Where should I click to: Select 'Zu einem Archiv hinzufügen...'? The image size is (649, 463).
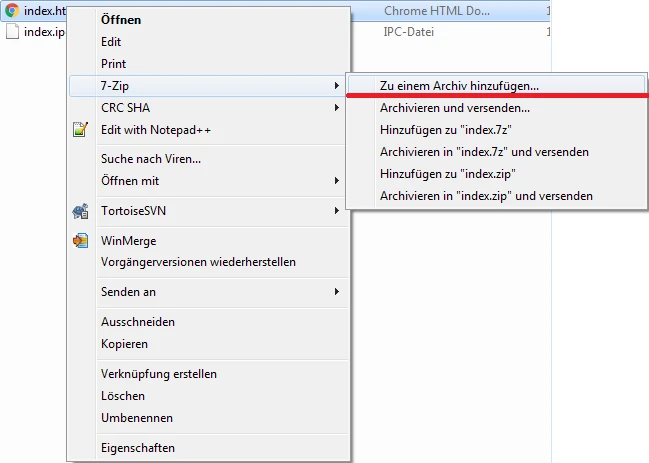pyautogui.click(x=459, y=86)
